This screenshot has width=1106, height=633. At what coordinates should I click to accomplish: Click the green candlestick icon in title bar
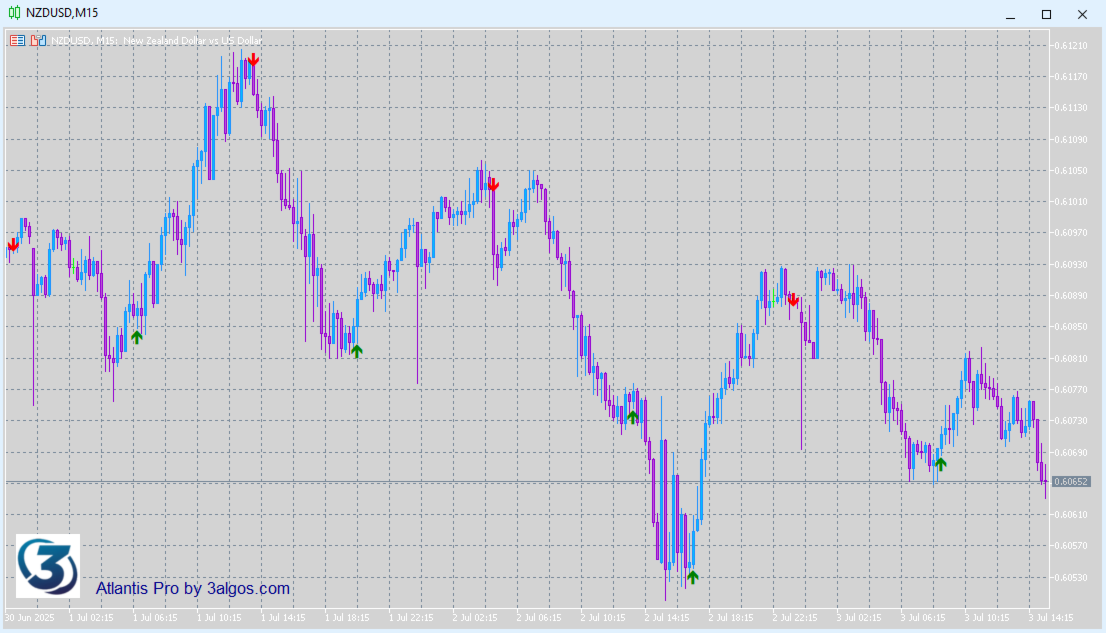pos(14,13)
